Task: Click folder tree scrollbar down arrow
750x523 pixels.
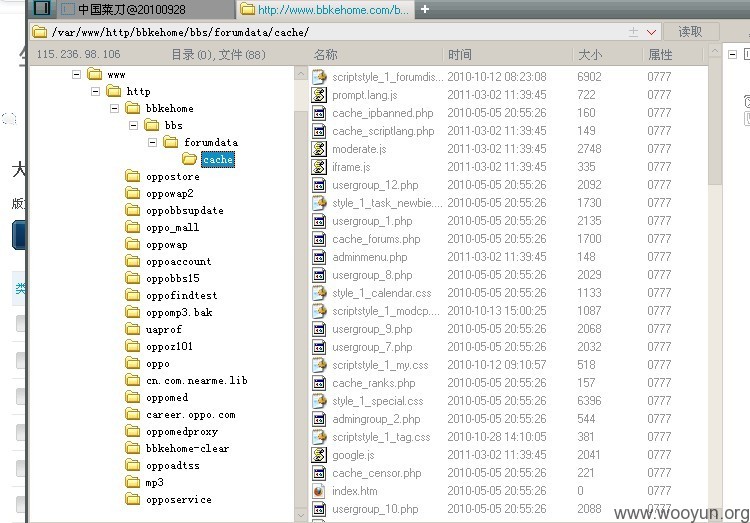Action: 301,515
